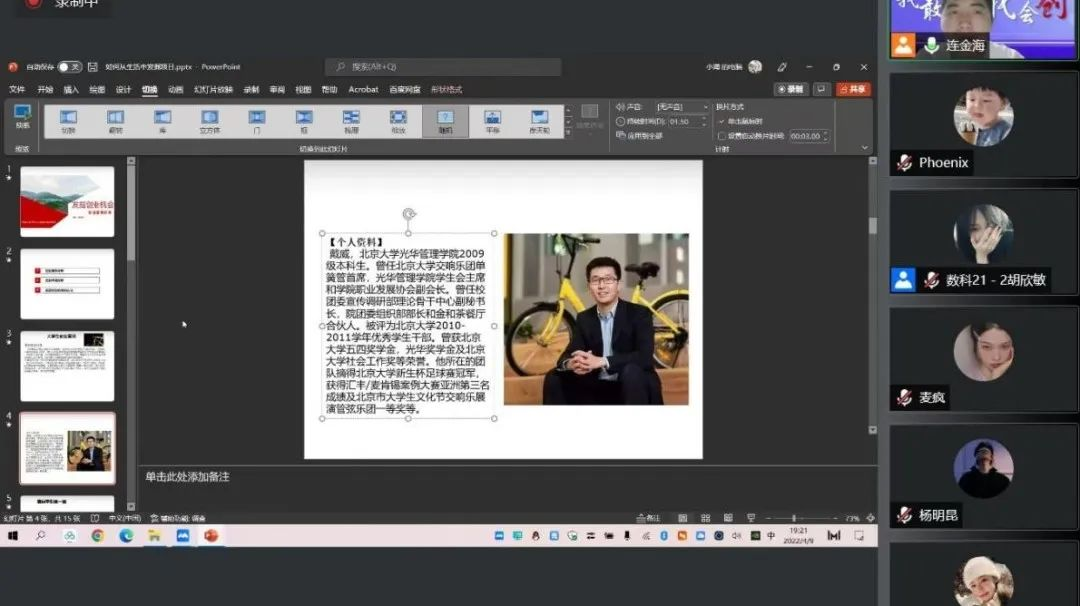Open Chrome from the Windows taskbar
Image resolution: width=1080 pixels, height=606 pixels.
coord(97,536)
